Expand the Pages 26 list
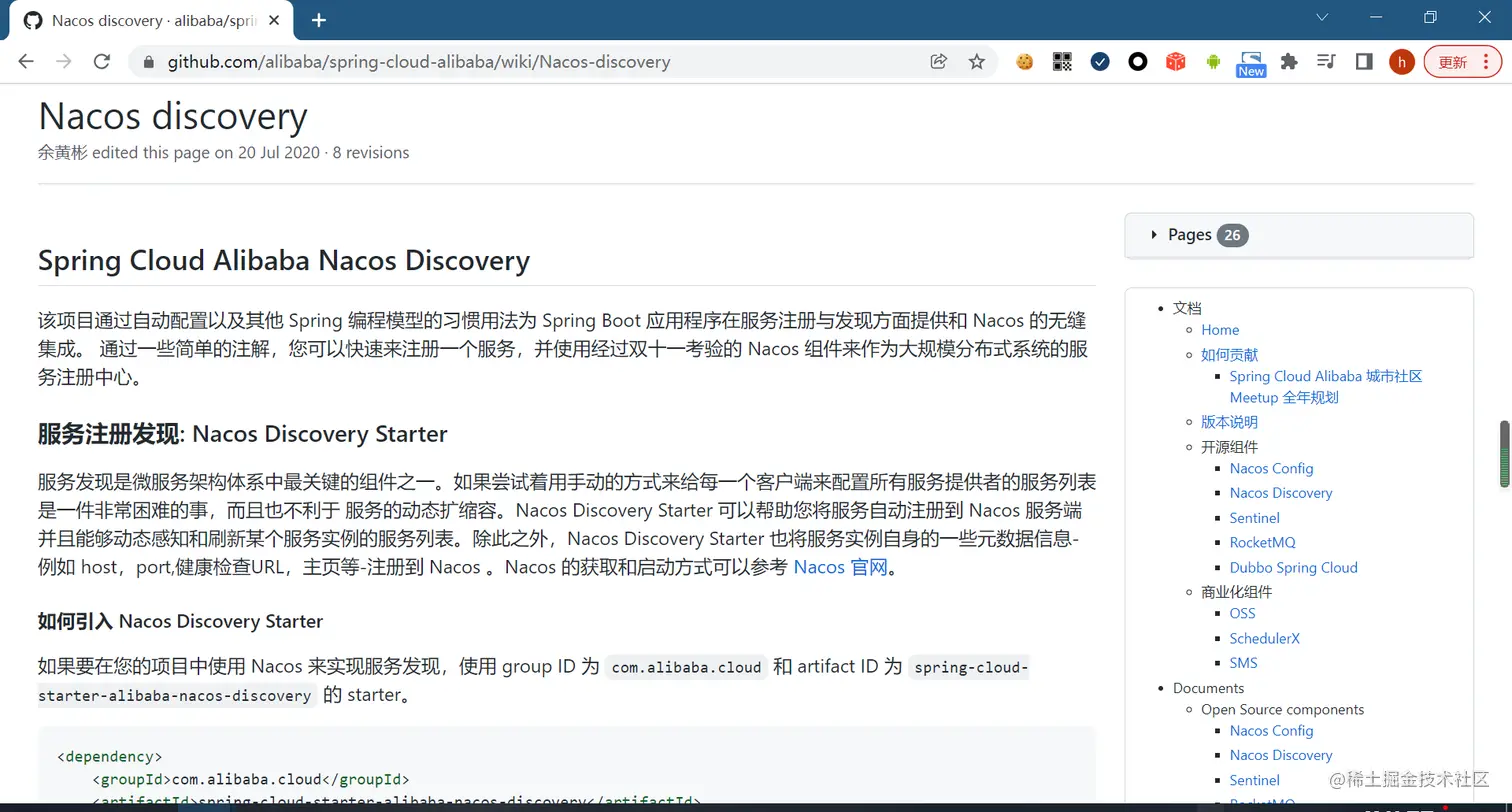 pyautogui.click(x=1299, y=235)
